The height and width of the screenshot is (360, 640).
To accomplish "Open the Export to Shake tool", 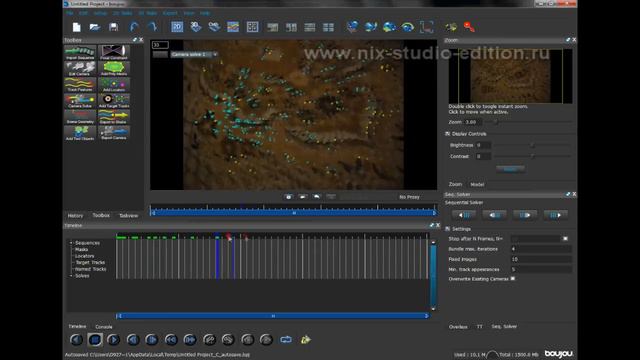I will 114,117.
